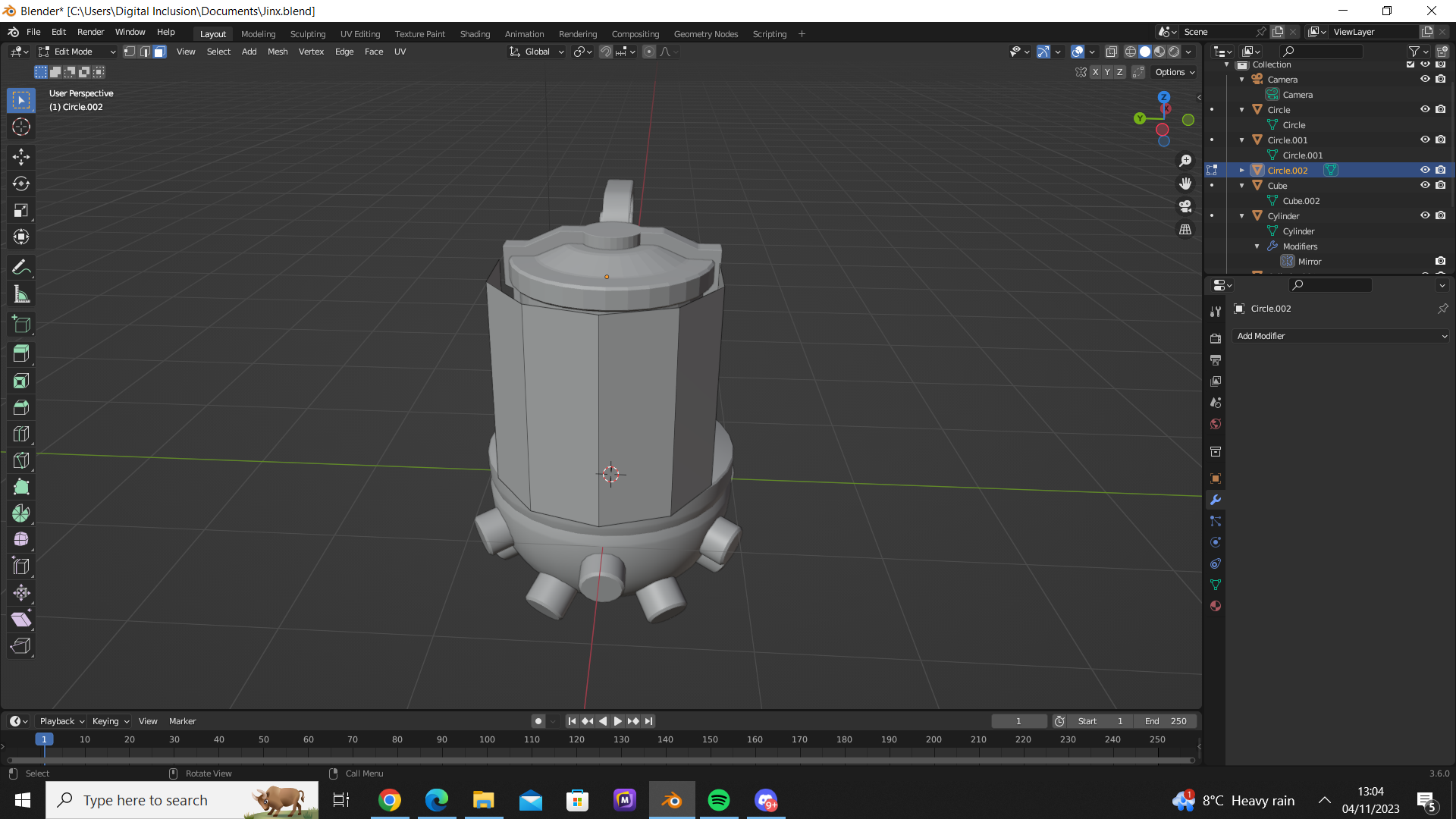The height and width of the screenshot is (819, 1456).
Task: Click the Z axis gizmo handle
Action: [x=1163, y=97]
